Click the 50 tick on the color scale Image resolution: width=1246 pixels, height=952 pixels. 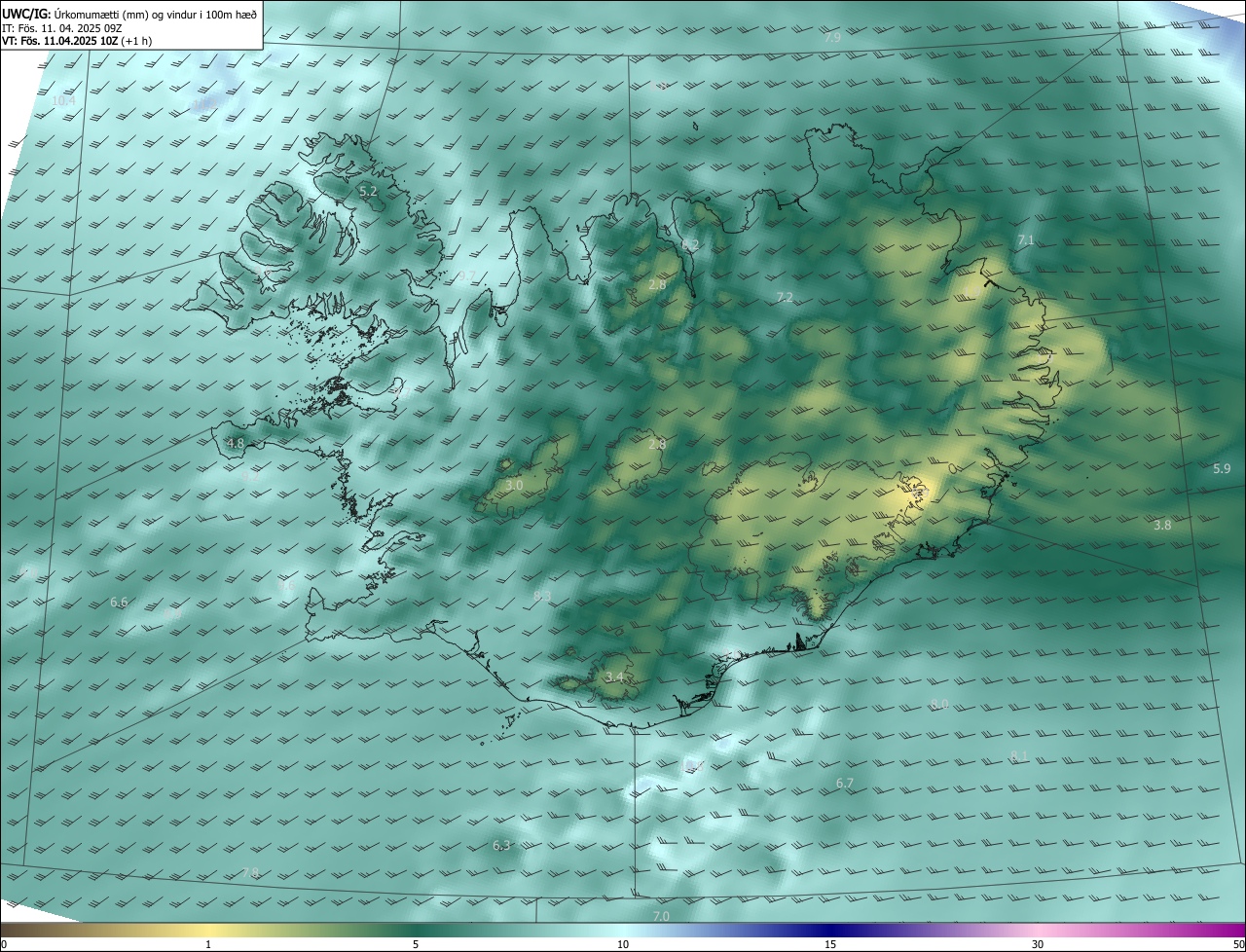pyautogui.click(x=1238, y=944)
